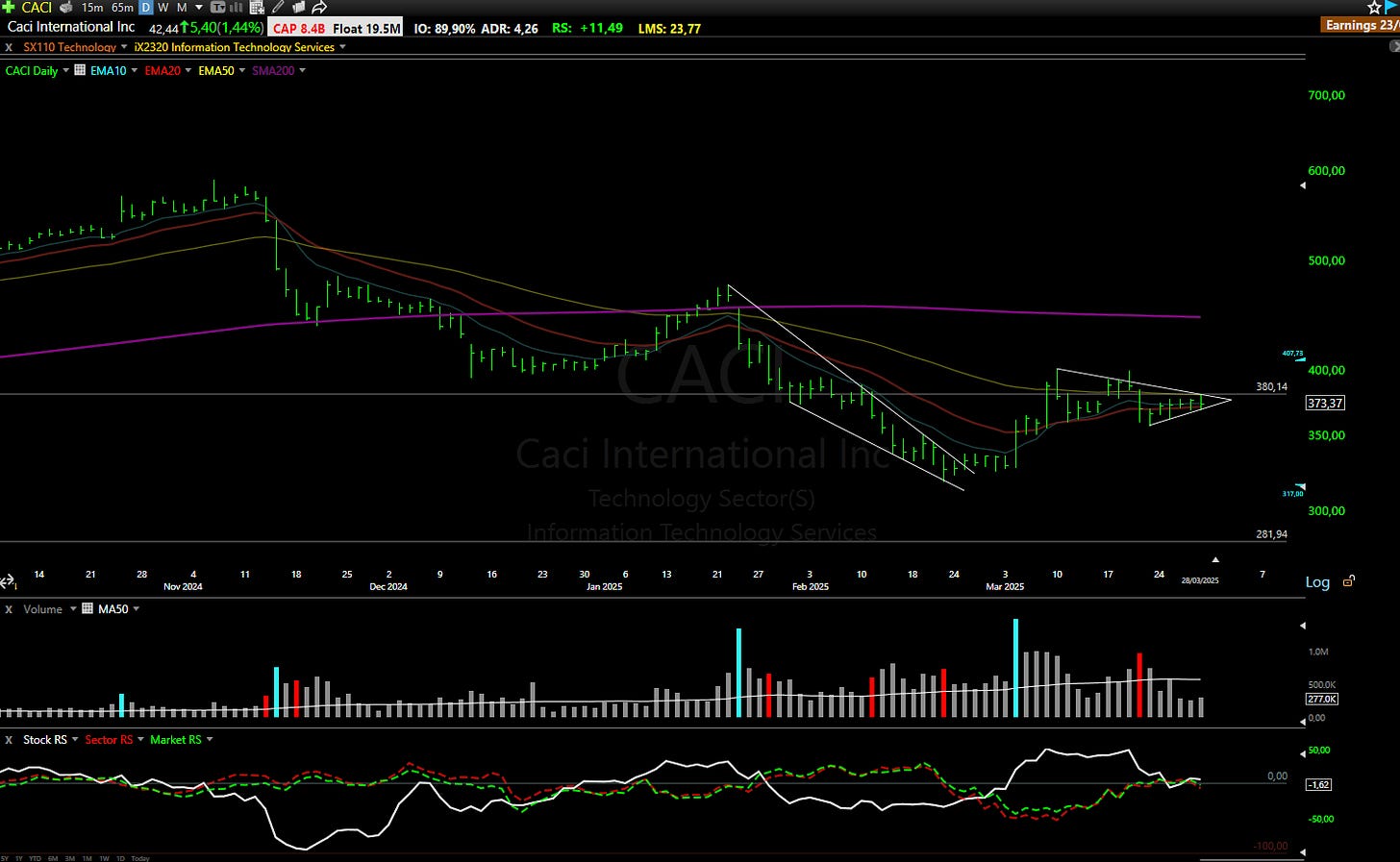Click the SMA200 indicator label

pos(273,70)
